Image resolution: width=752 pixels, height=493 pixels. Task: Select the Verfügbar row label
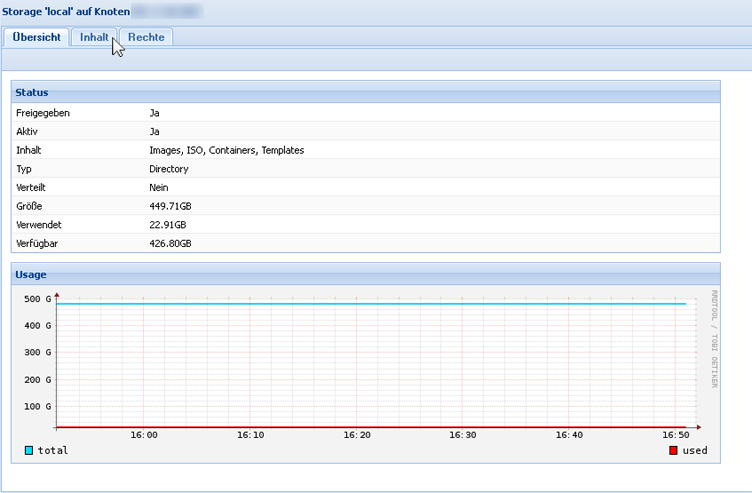tap(37, 244)
